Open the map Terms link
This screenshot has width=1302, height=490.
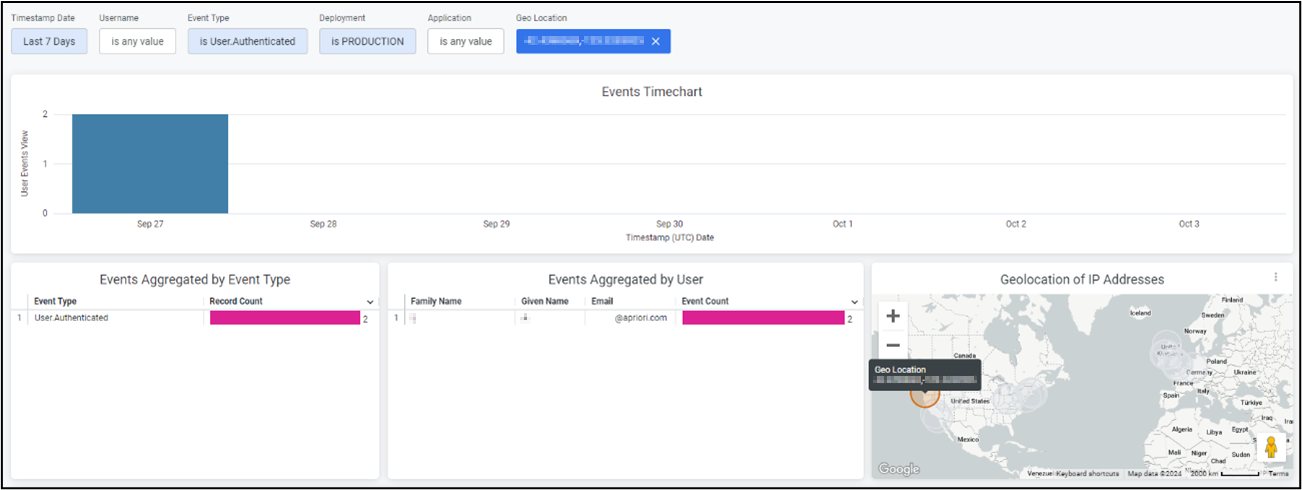click(1278, 474)
